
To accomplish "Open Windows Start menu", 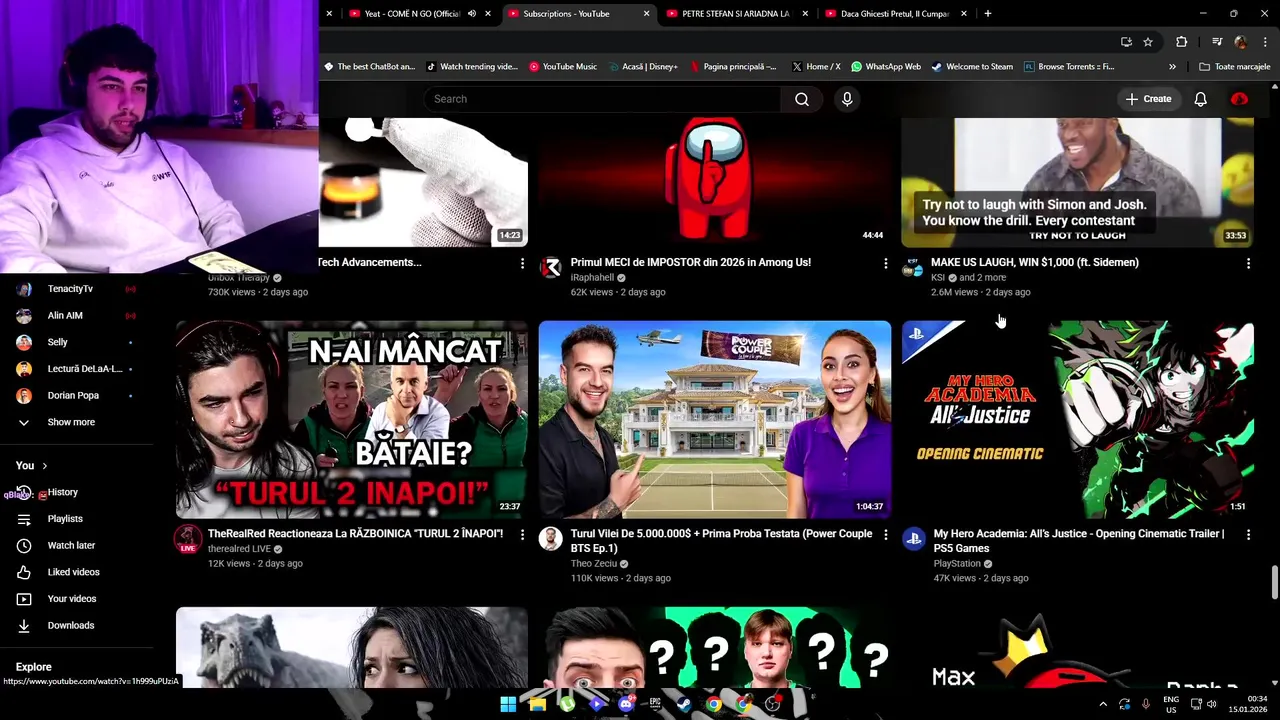I will point(508,704).
